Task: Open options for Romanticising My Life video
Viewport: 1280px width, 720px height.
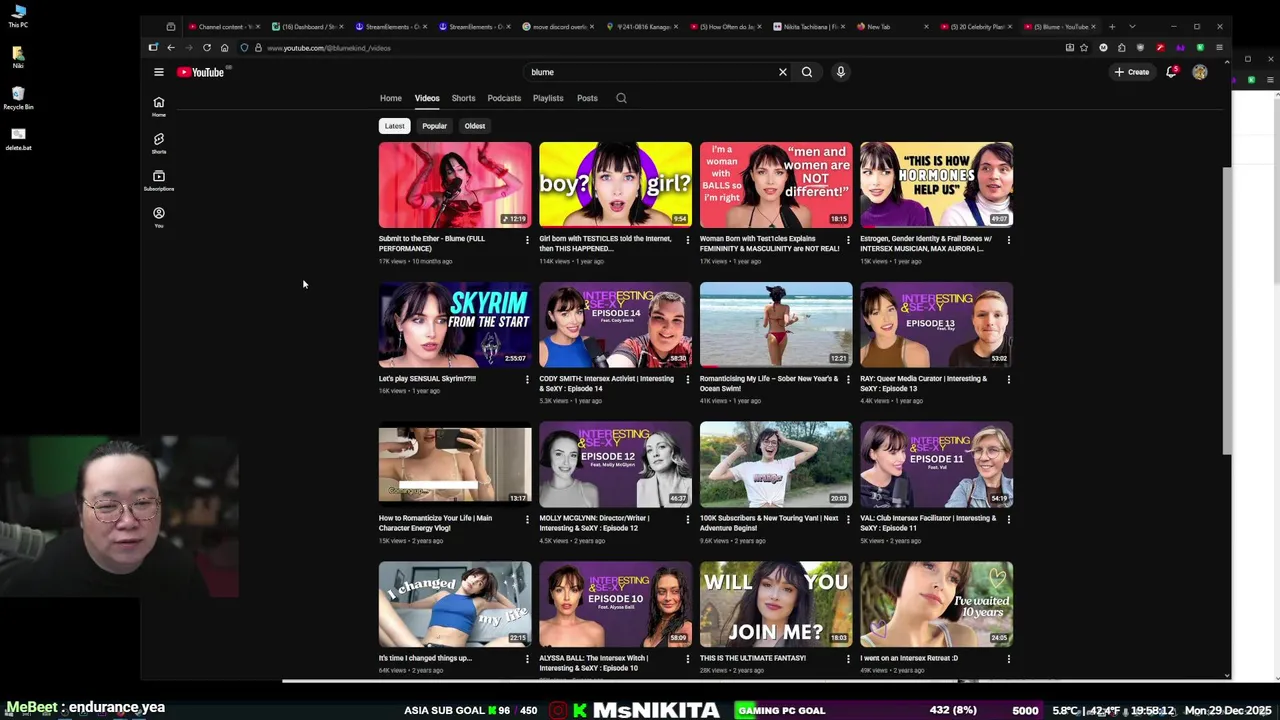Action: click(848, 380)
